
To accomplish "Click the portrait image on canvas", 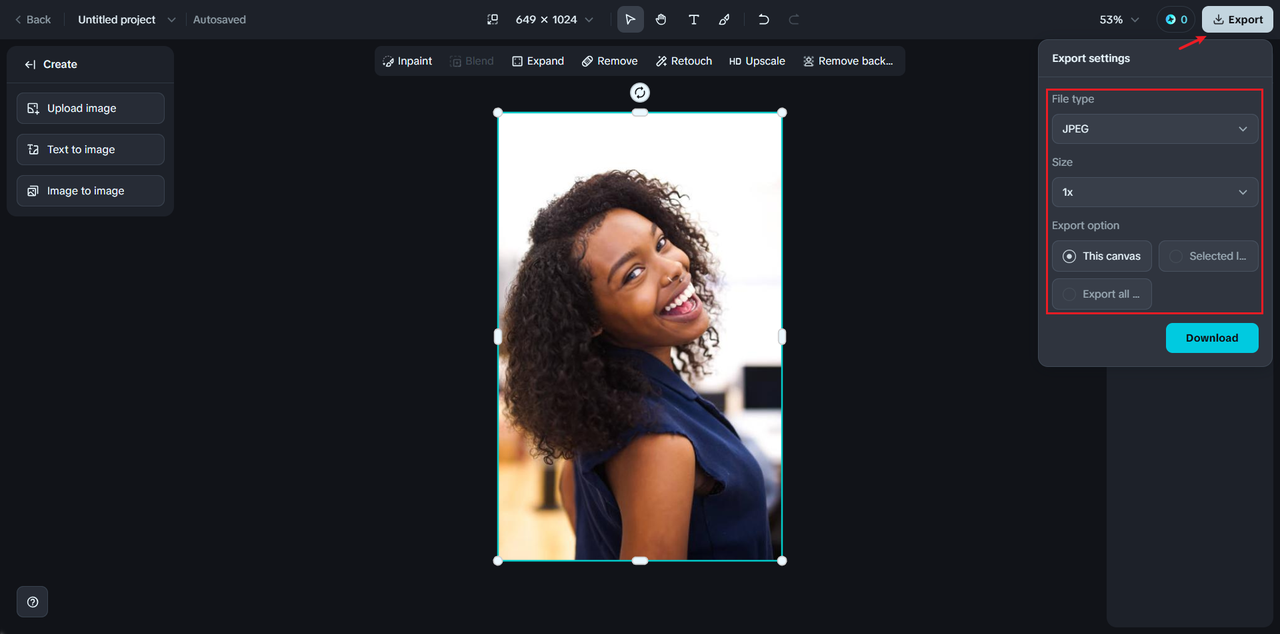I will pos(640,336).
